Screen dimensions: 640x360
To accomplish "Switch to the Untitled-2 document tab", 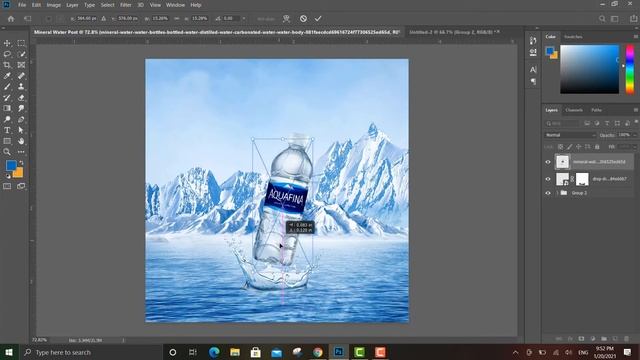I will [x=452, y=32].
